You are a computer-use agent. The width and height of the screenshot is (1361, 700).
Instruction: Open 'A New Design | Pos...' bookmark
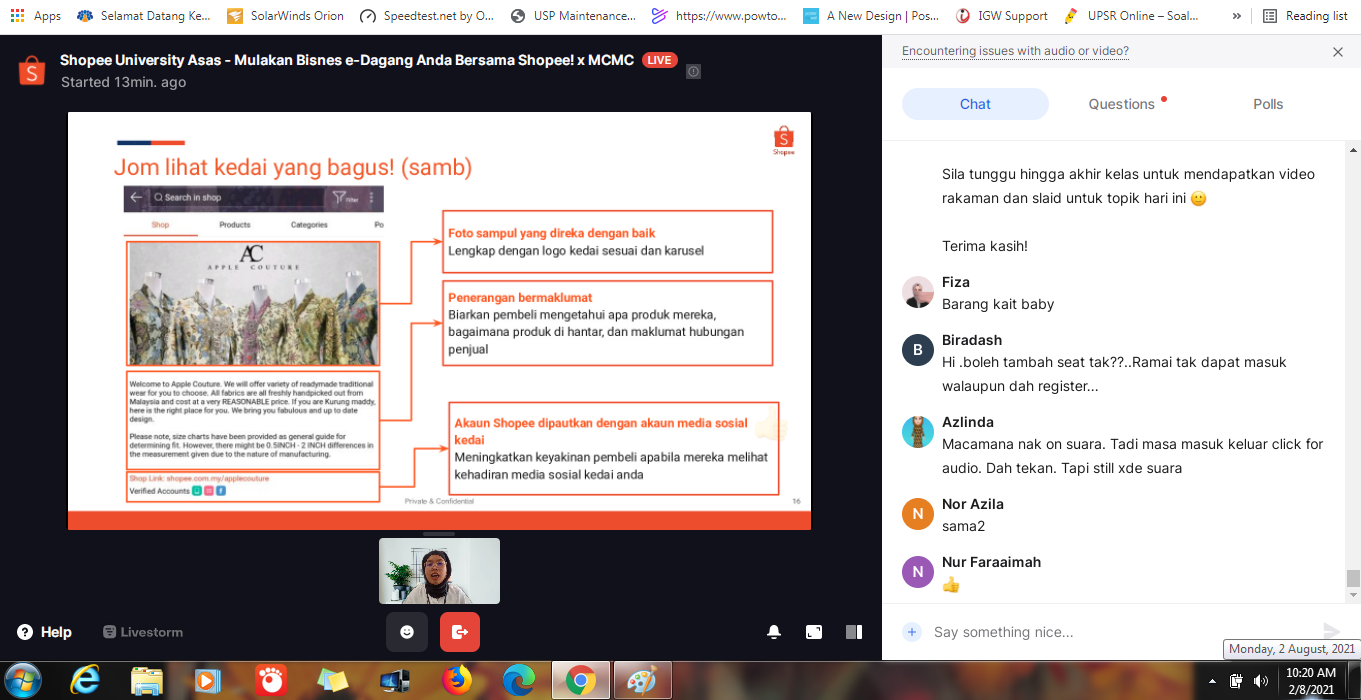coord(870,16)
